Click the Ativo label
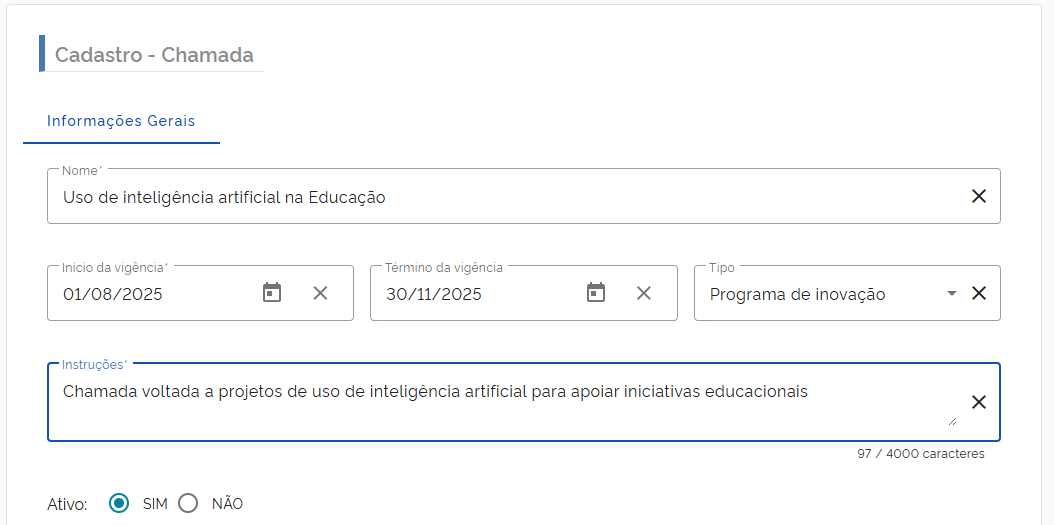Viewport: 1054px width, 525px height. pyautogui.click(x=67, y=504)
